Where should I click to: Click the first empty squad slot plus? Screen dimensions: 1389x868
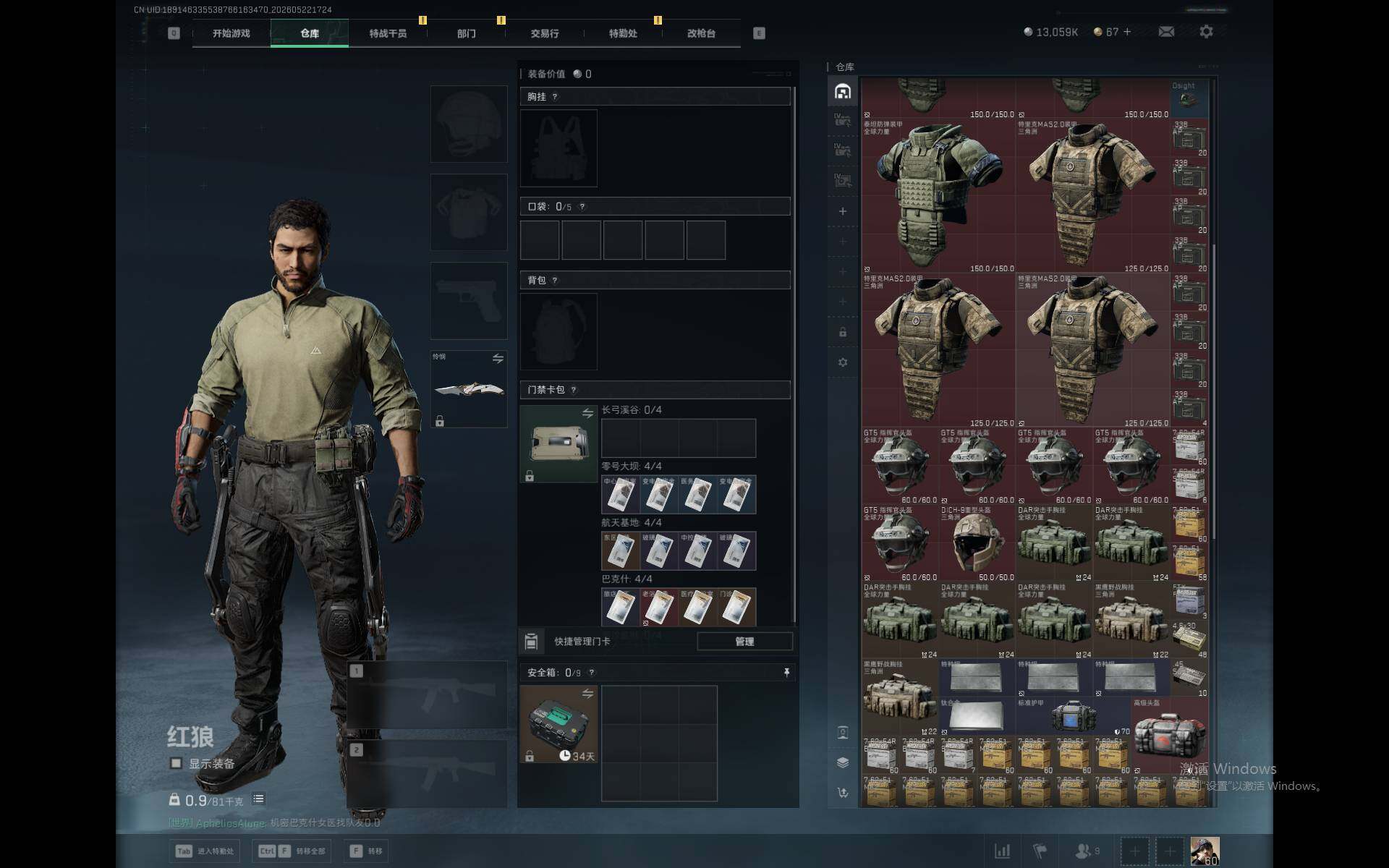(1134, 851)
